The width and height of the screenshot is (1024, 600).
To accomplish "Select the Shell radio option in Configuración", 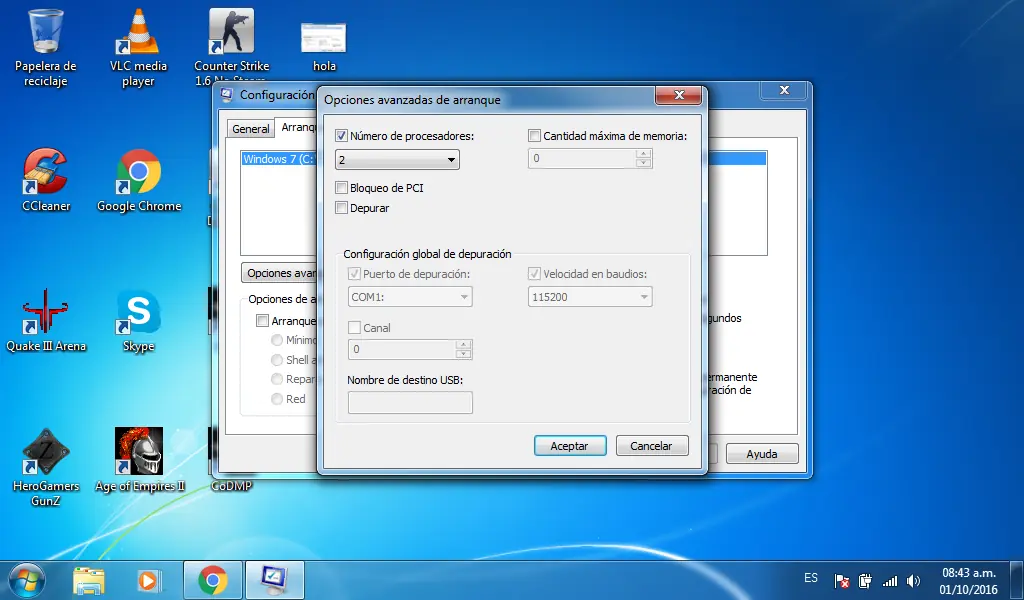I will tap(277, 360).
